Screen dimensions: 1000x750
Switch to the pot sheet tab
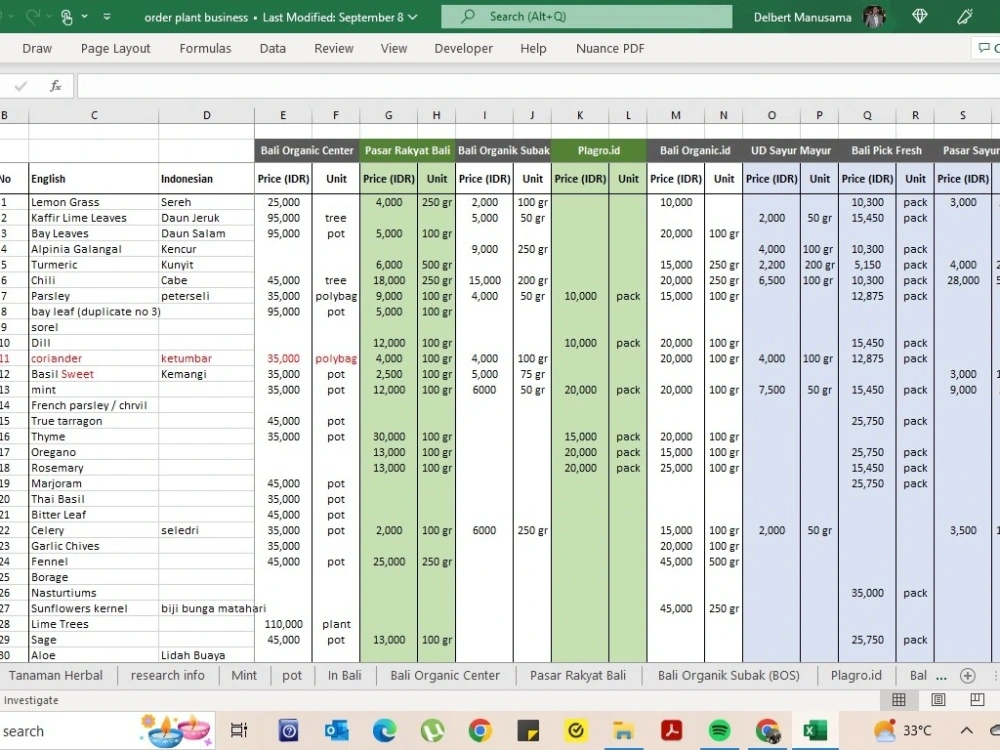pyautogui.click(x=292, y=675)
